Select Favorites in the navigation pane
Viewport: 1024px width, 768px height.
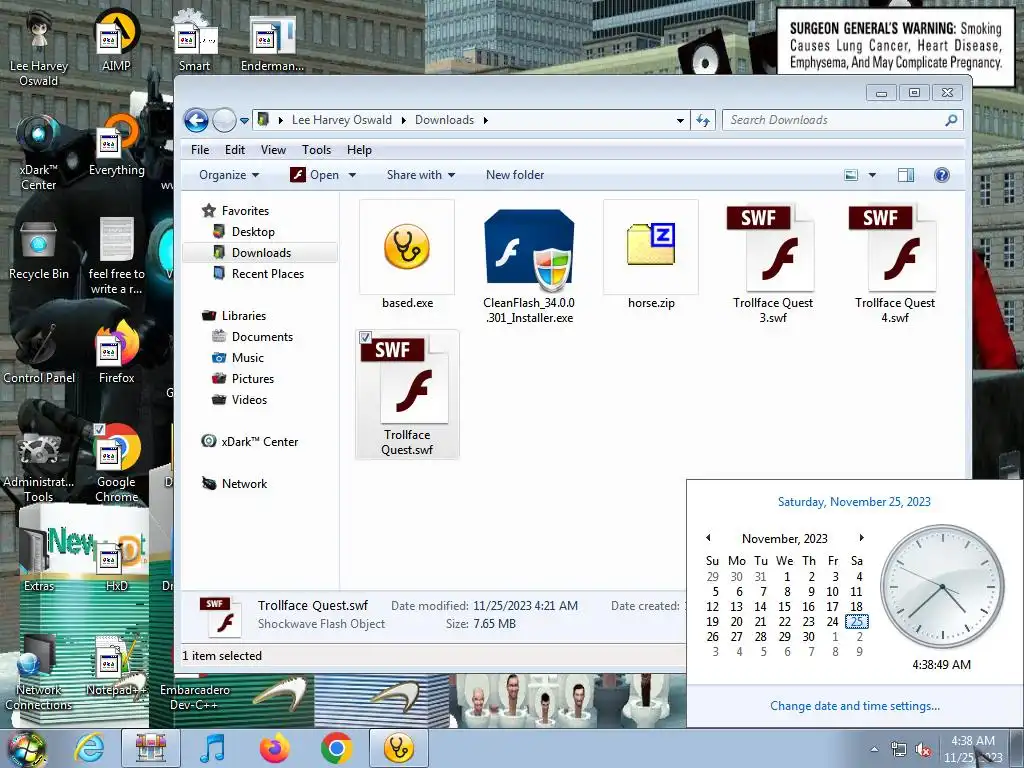[x=245, y=210]
